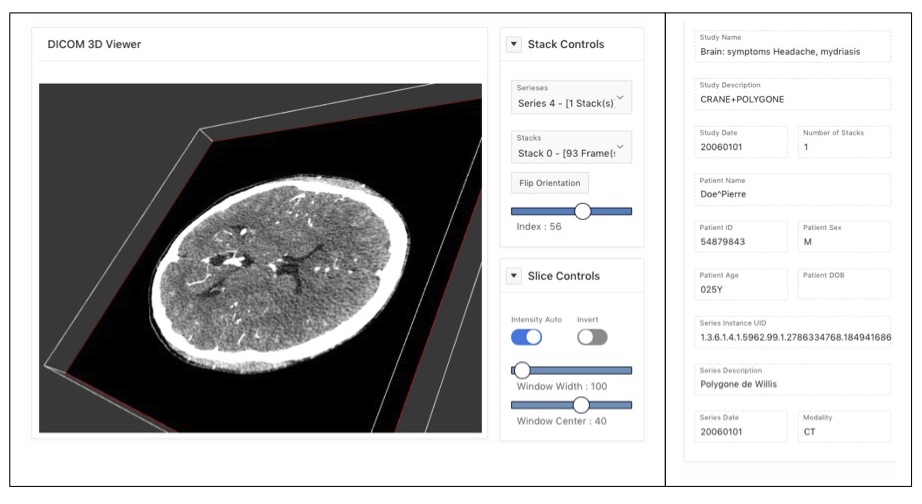Collapse the Slice Controls panel arrow

point(513,276)
